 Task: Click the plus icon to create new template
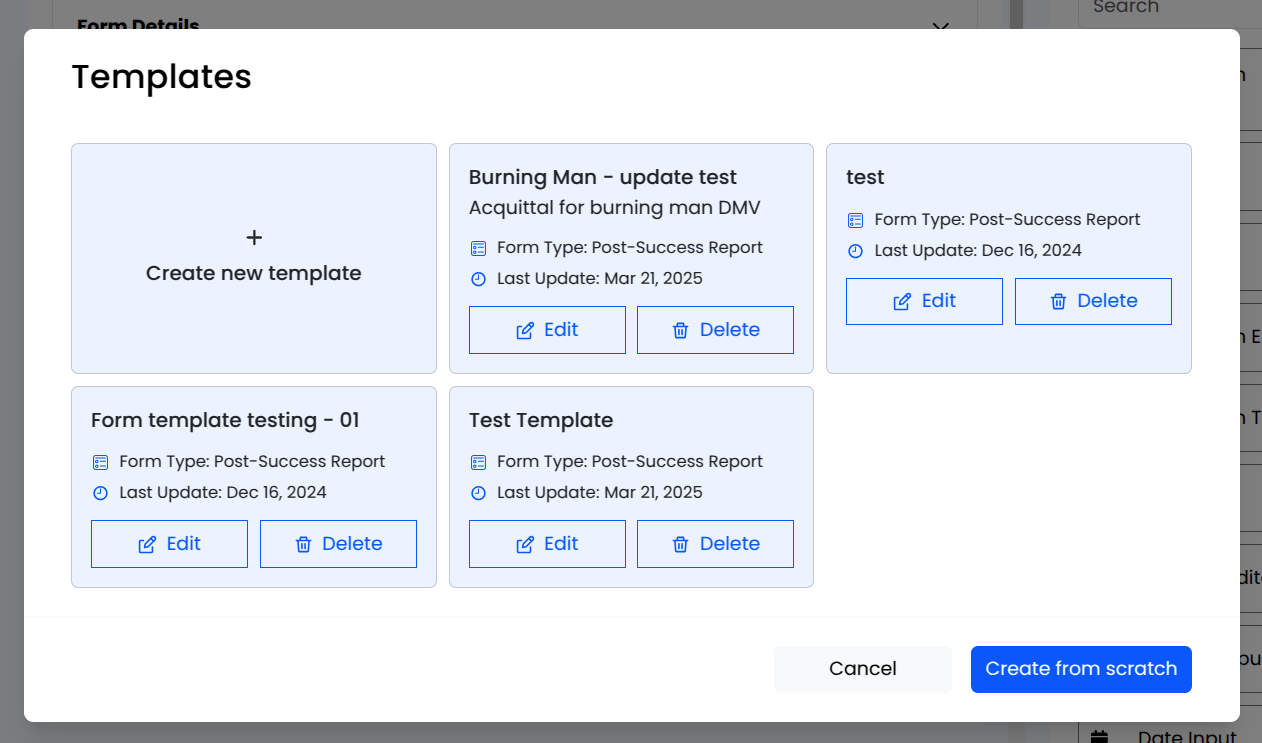[254, 238]
